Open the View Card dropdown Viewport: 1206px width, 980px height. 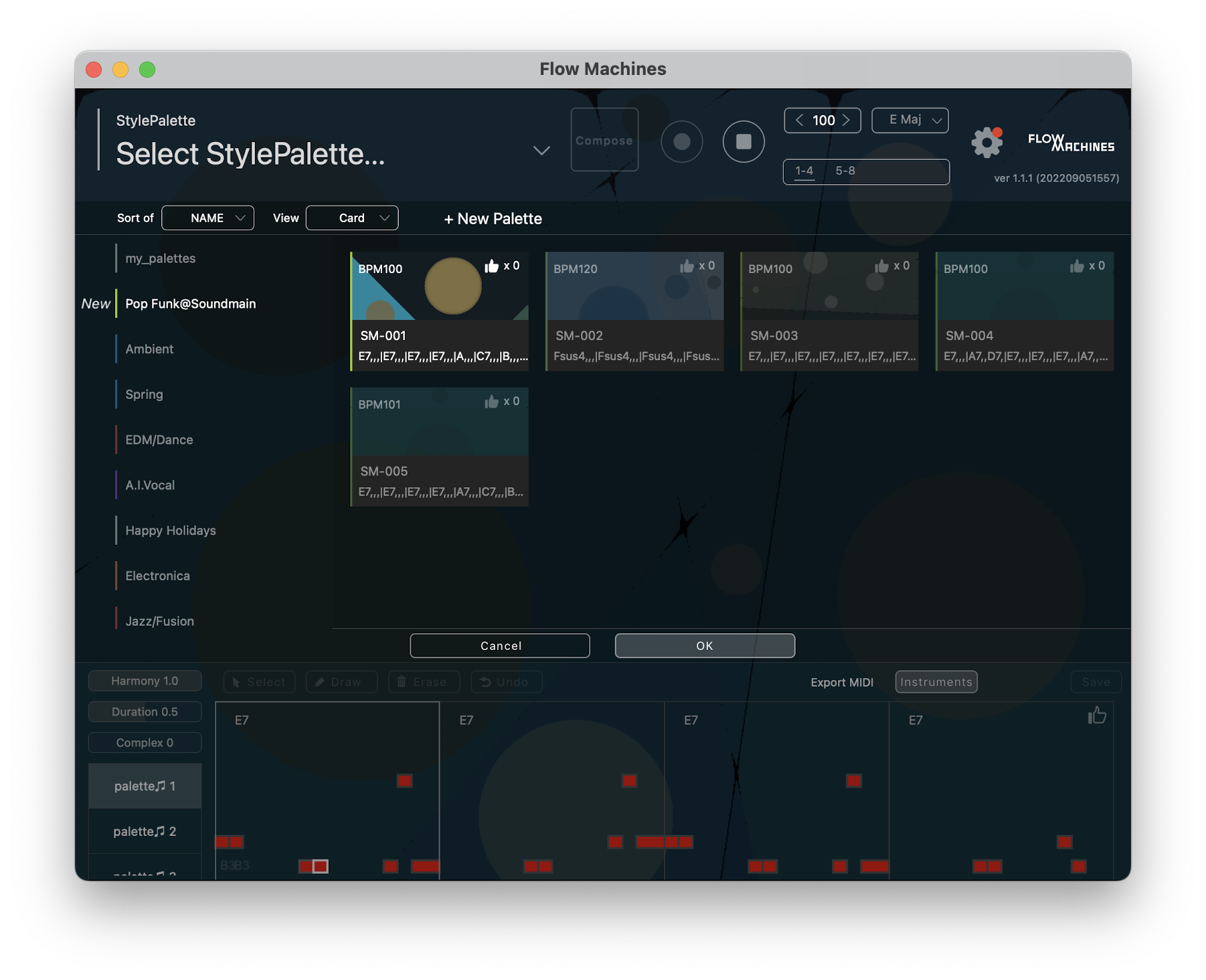352,218
